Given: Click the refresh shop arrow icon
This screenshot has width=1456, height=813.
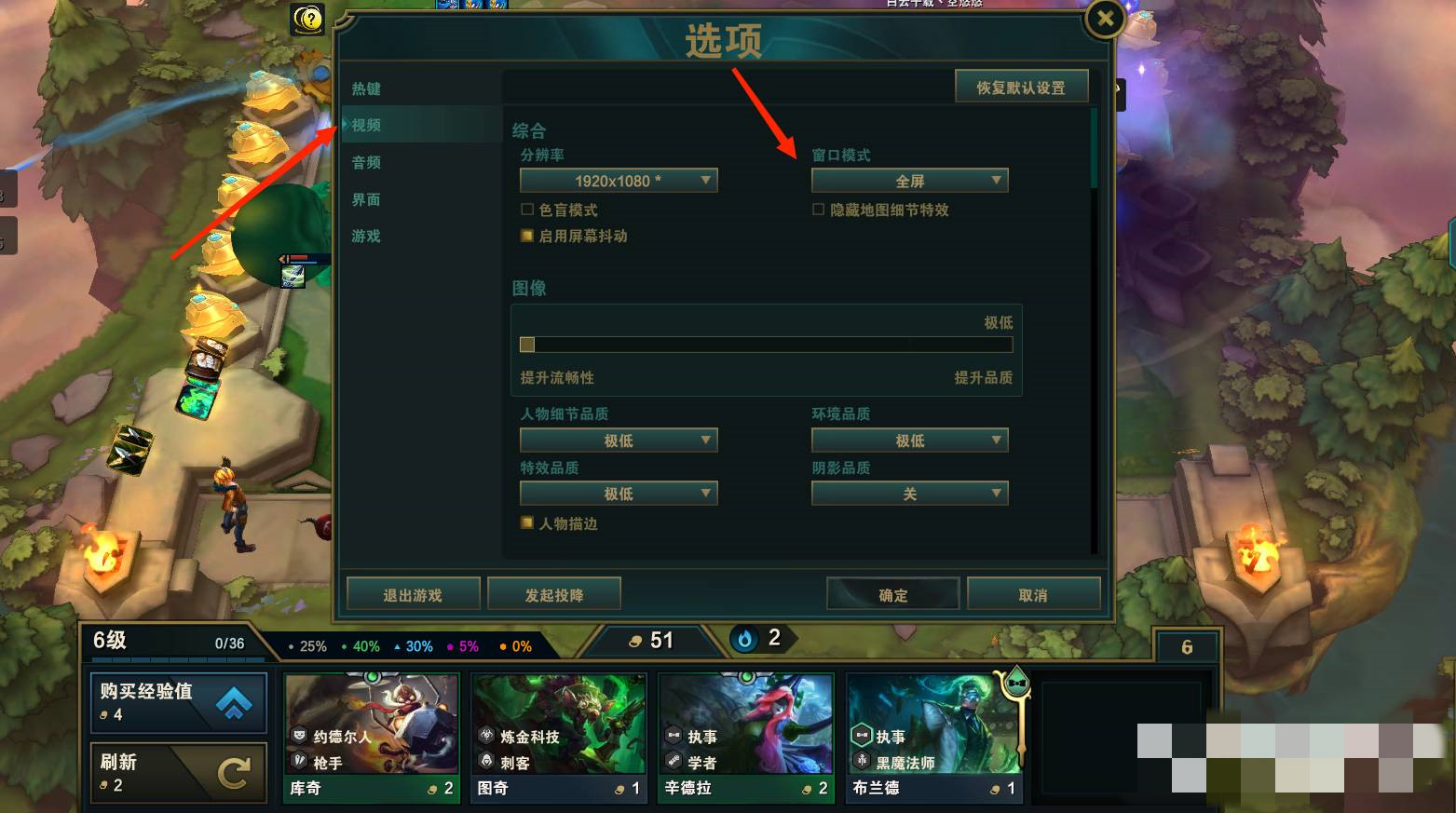Looking at the screenshot, I should [x=234, y=773].
